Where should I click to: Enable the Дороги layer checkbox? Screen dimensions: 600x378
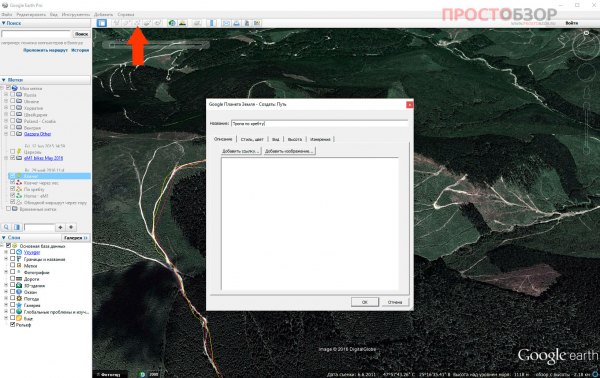[13, 279]
